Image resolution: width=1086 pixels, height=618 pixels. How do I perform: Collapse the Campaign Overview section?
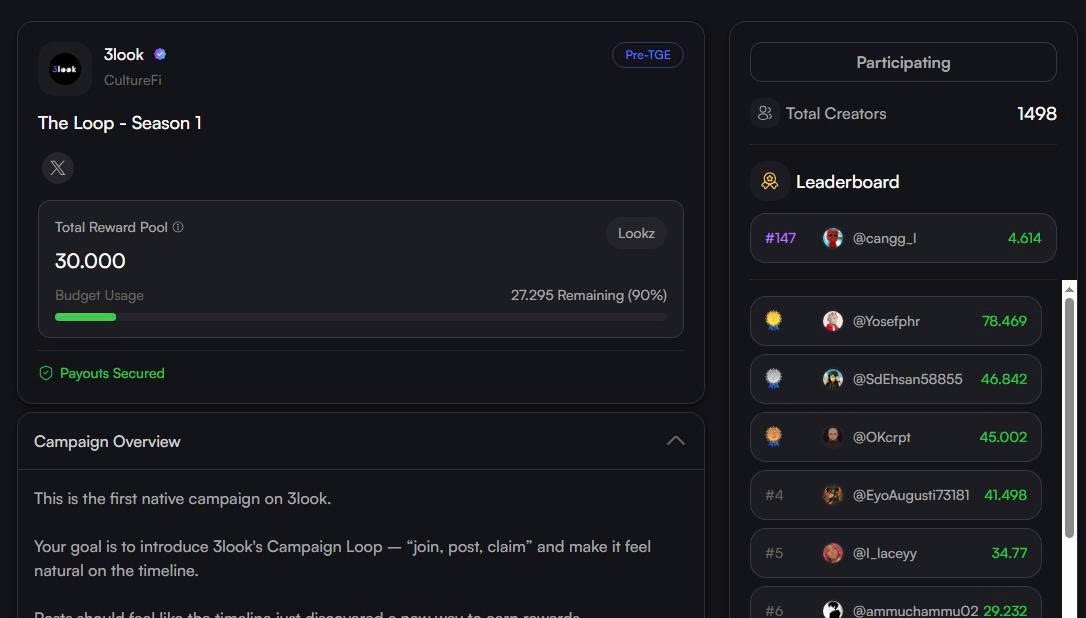click(x=676, y=441)
